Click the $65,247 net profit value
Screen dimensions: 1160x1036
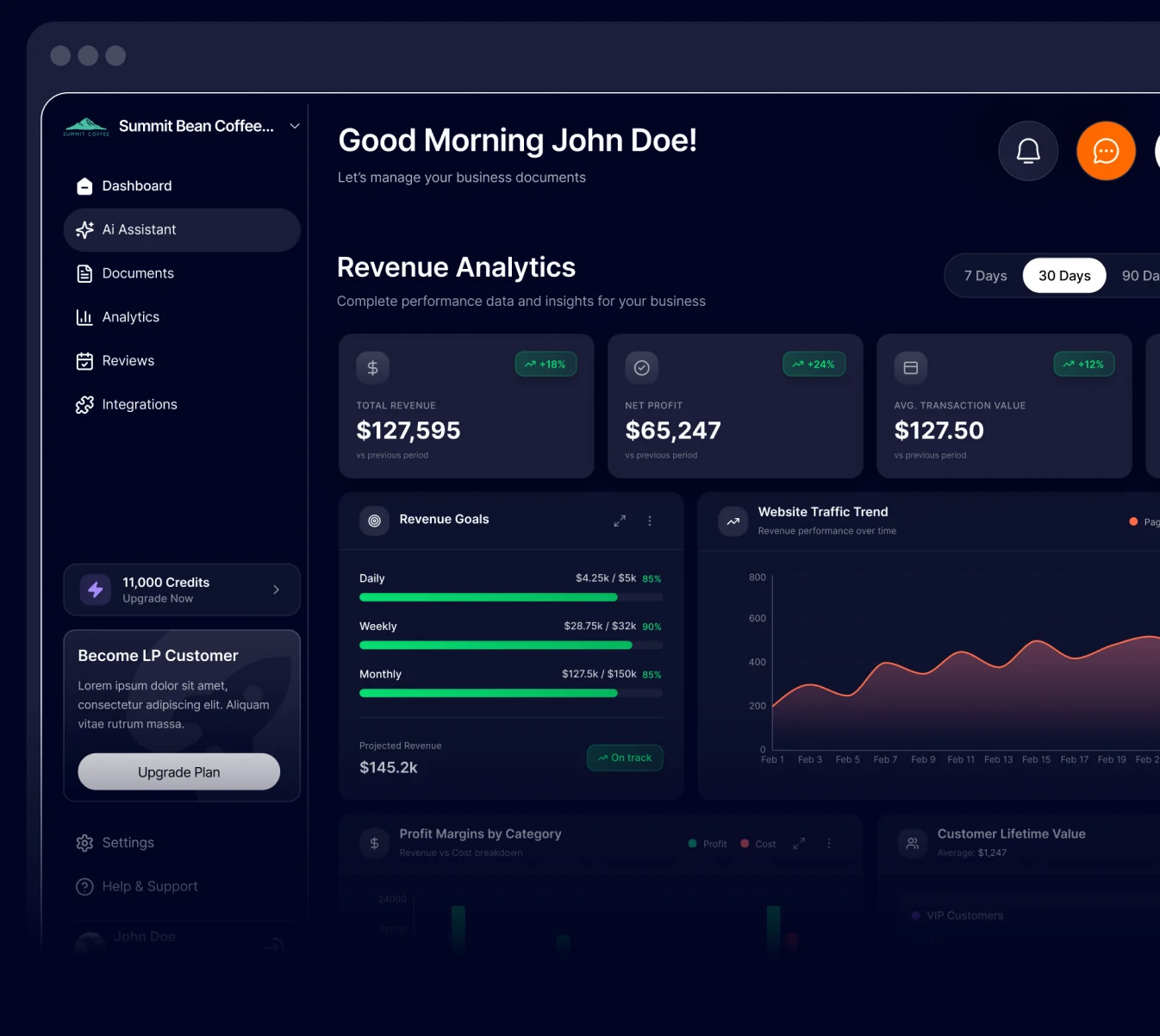(673, 430)
